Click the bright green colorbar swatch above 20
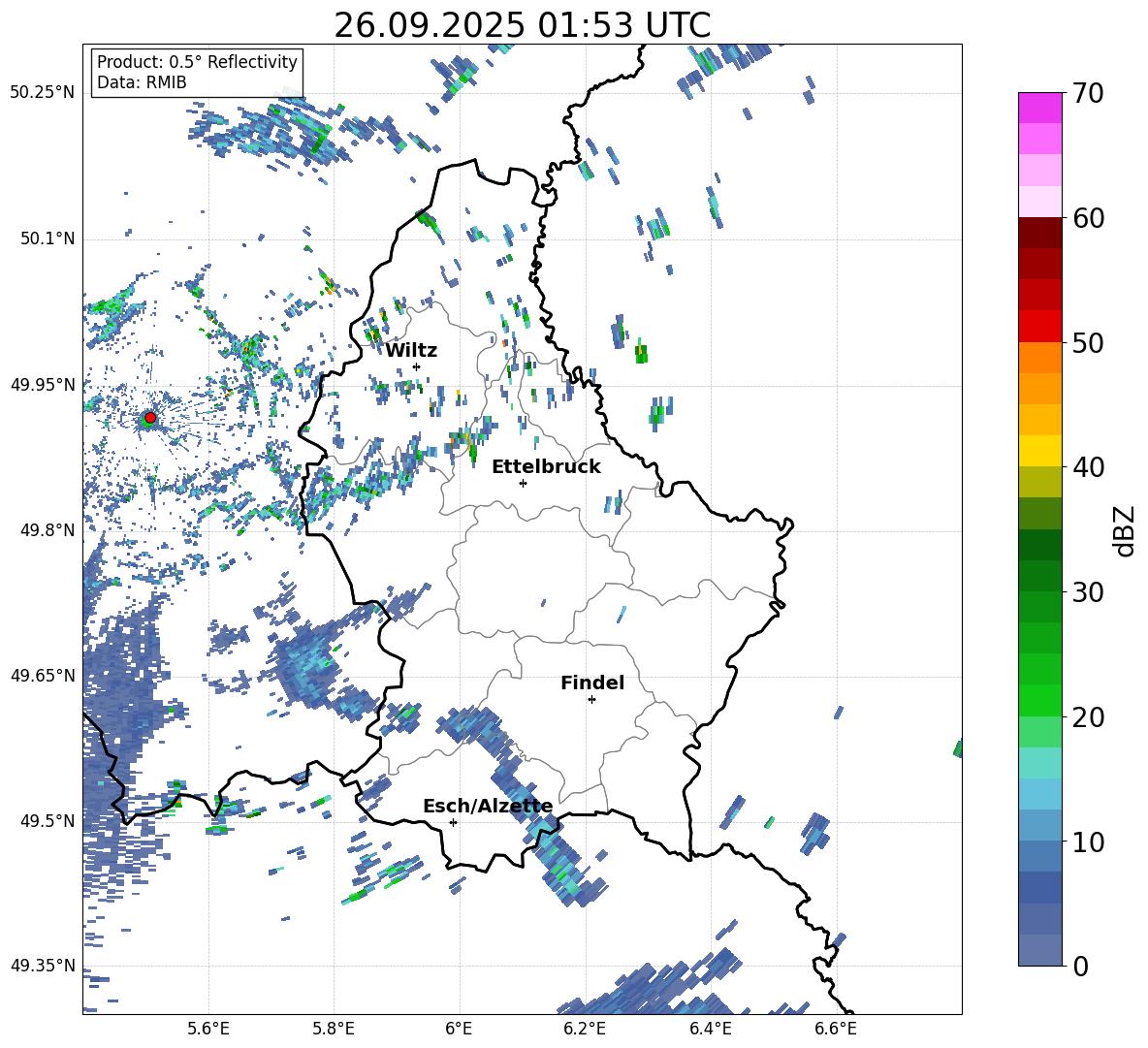 click(1040, 700)
